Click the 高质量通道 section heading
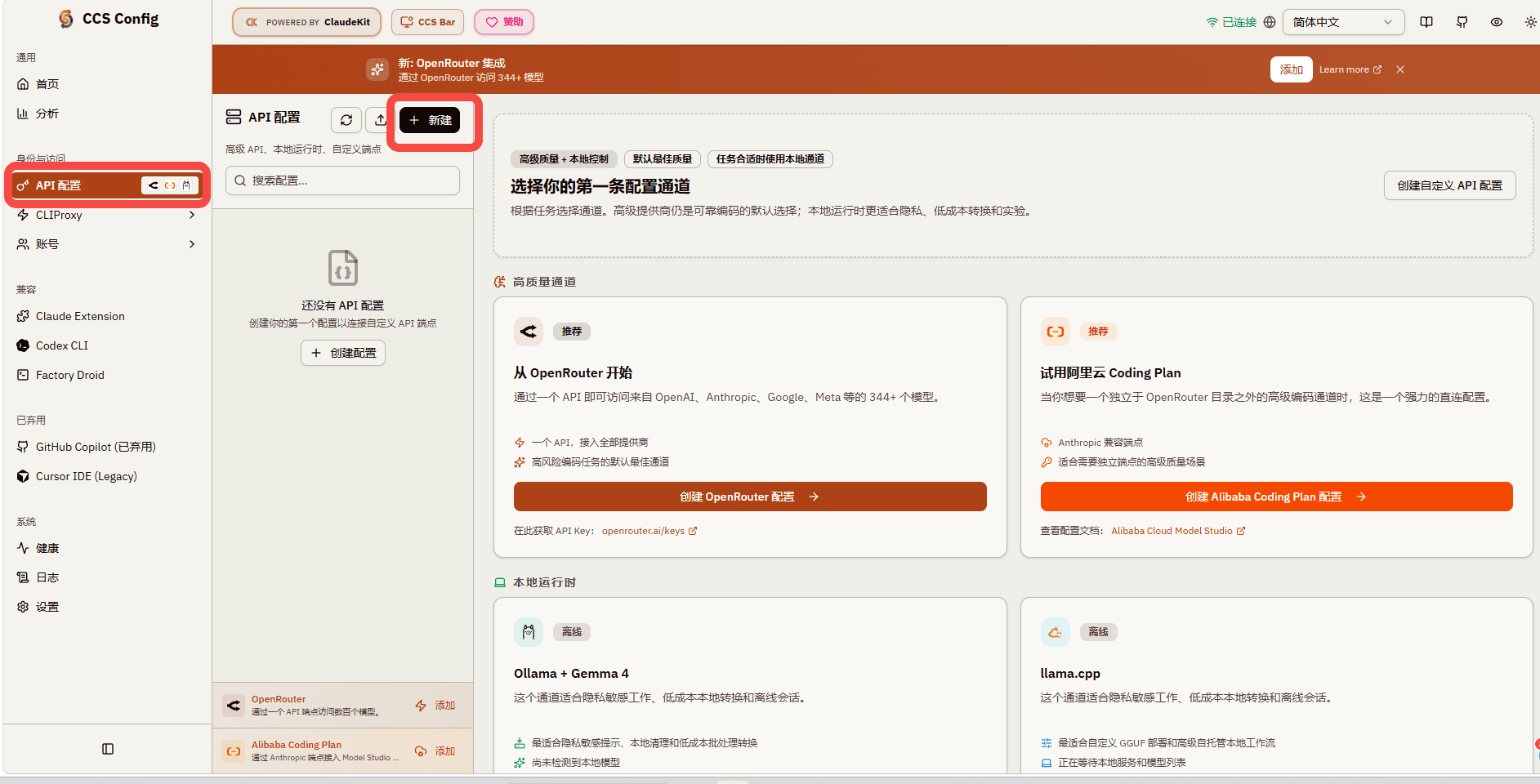The image size is (1540, 784). (x=535, y=282)
